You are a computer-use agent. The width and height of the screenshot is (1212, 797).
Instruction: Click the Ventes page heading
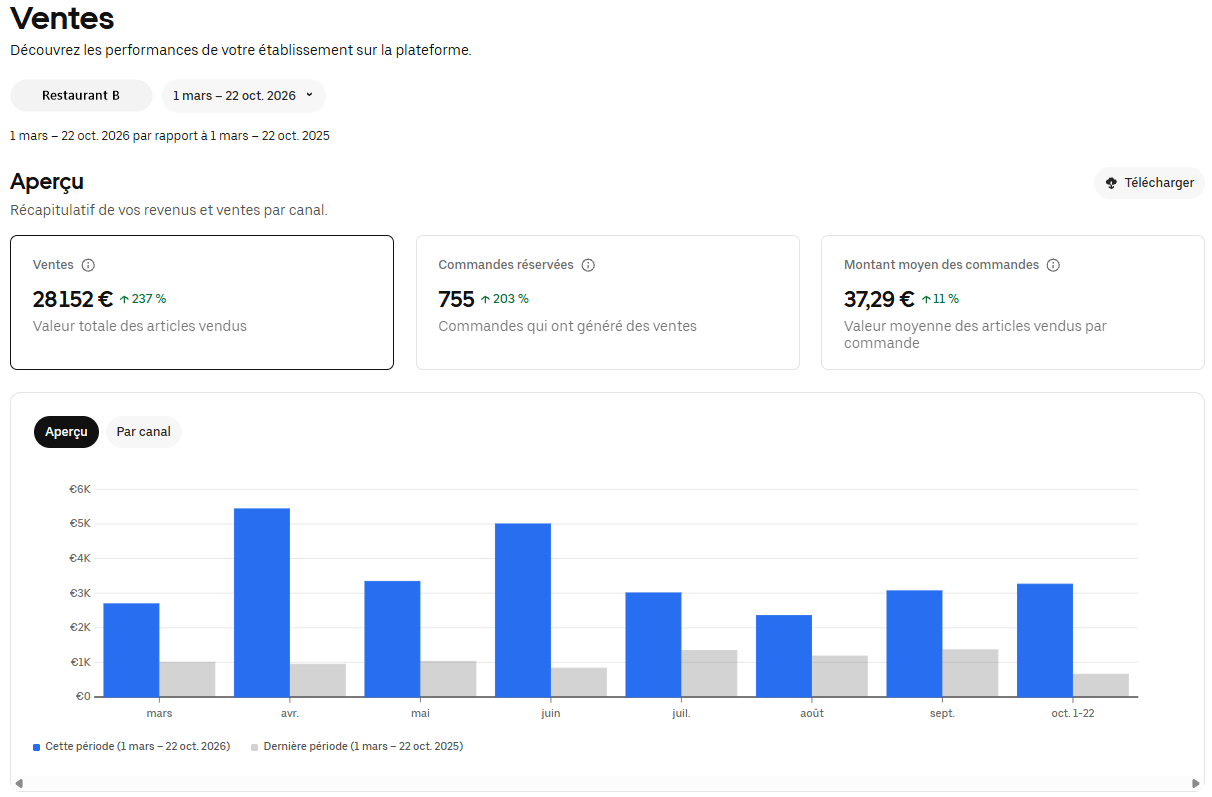point(62,18)
